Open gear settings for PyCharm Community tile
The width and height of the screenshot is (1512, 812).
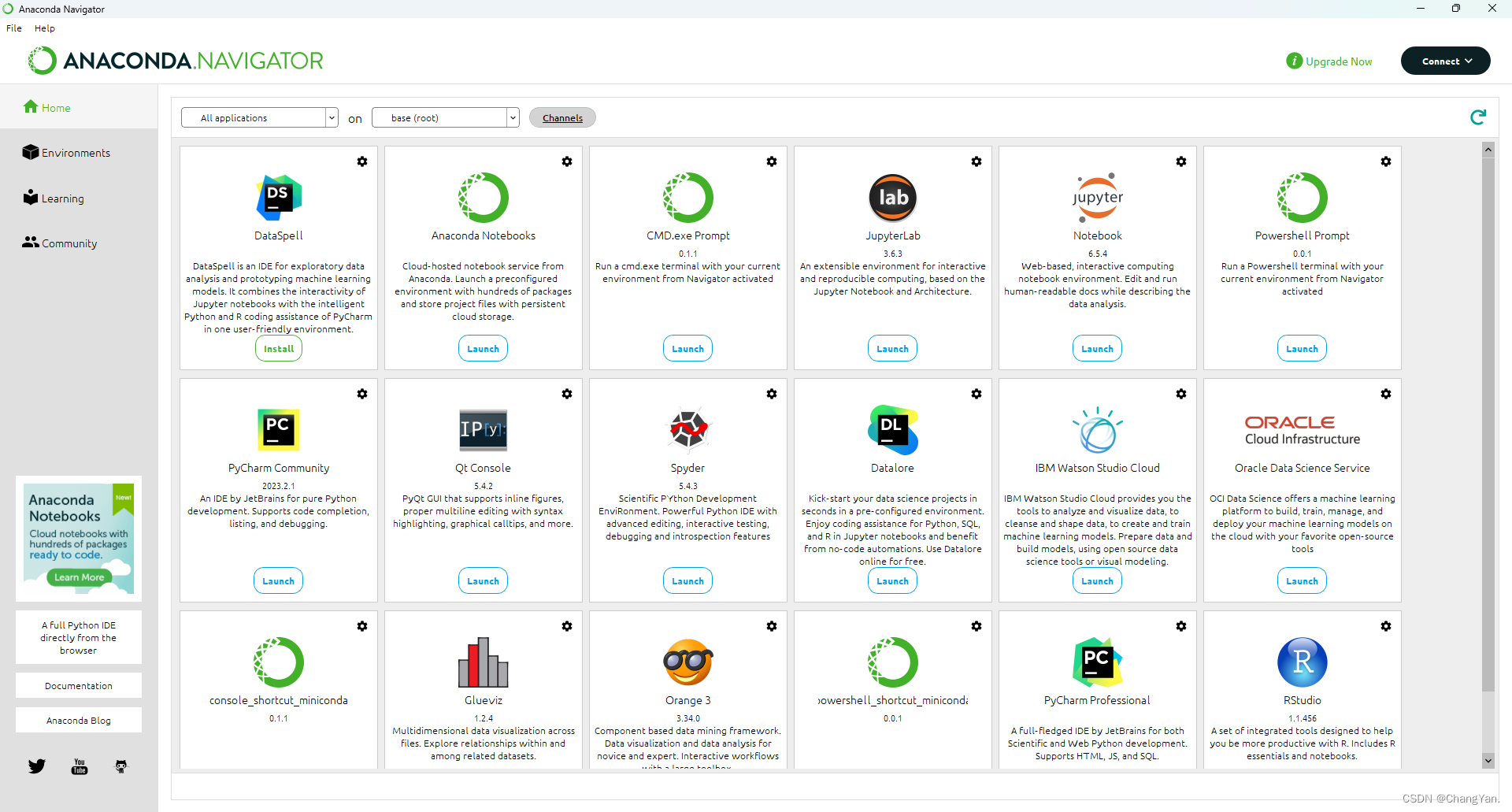[x=362, y=394]
